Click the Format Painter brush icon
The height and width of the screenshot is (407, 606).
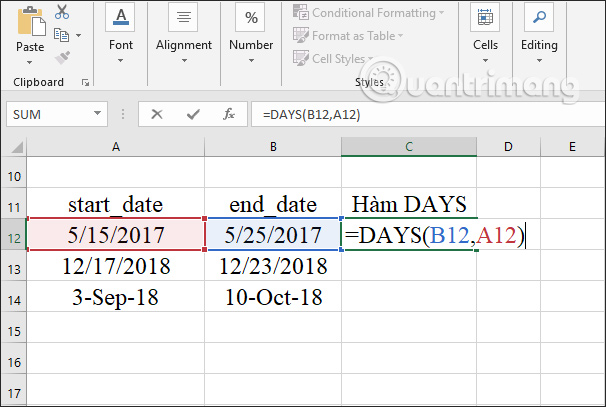click(x=62, y=57)
